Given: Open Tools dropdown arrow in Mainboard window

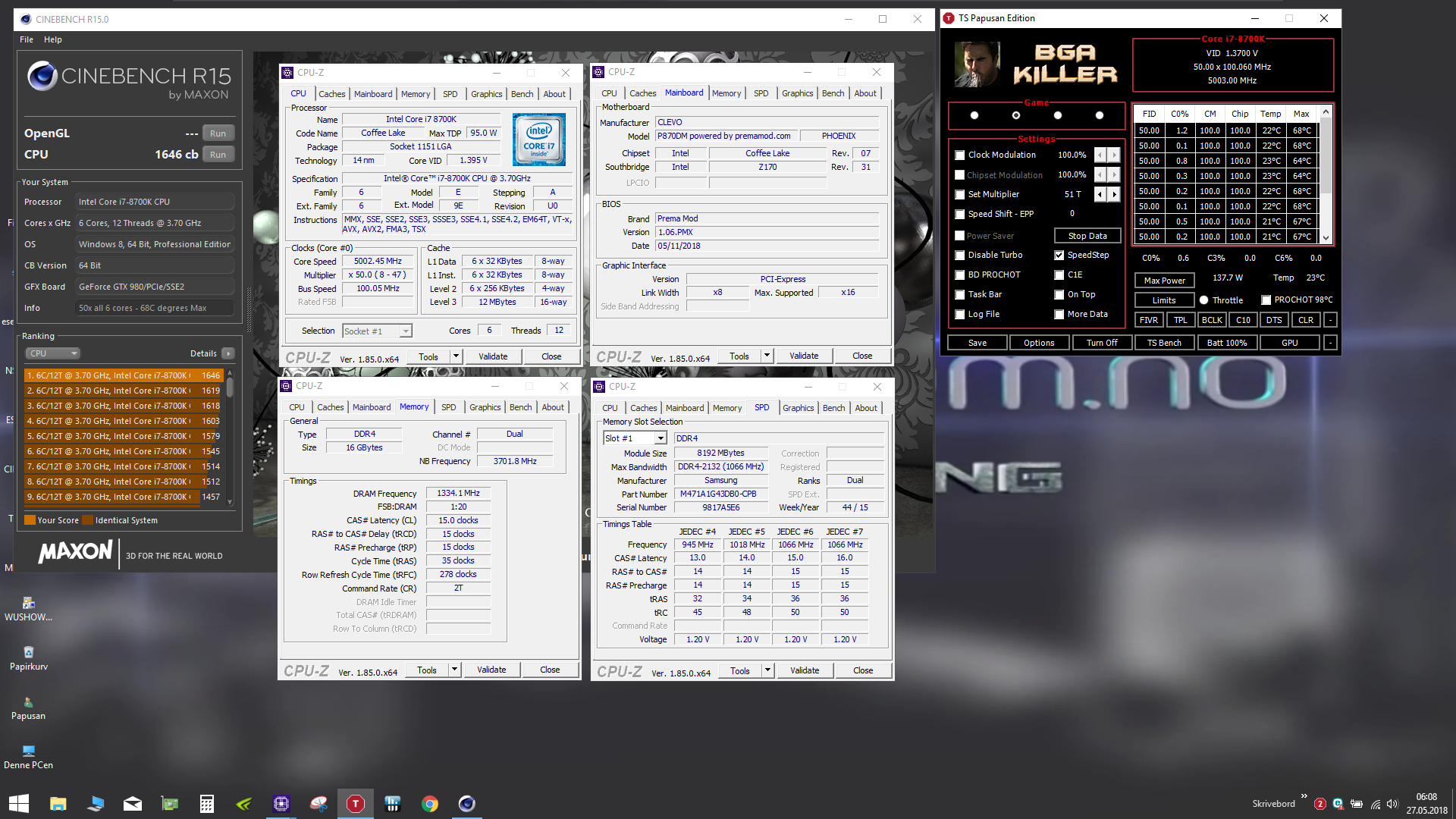Looking at the screenshot, I should pyautogui.click(x=767, y=356).
